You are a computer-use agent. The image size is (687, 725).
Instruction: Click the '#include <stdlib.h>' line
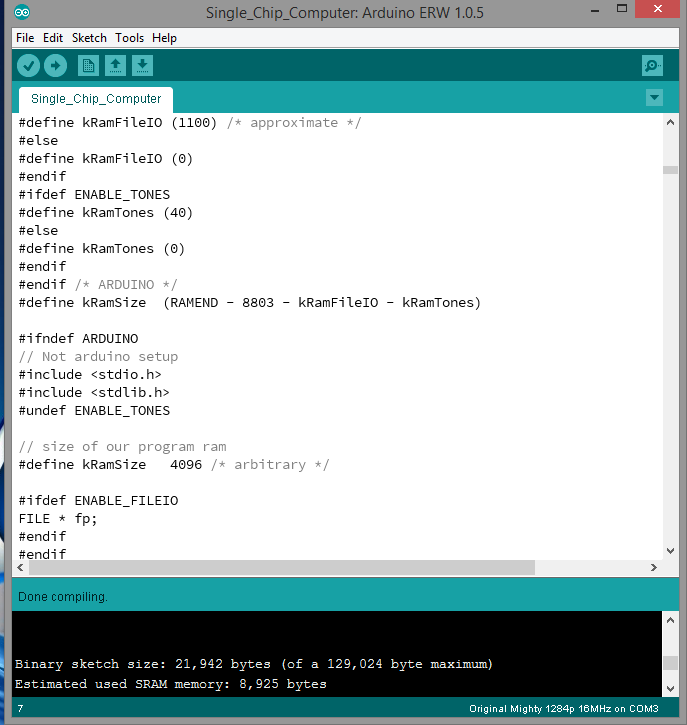[94, 393]
